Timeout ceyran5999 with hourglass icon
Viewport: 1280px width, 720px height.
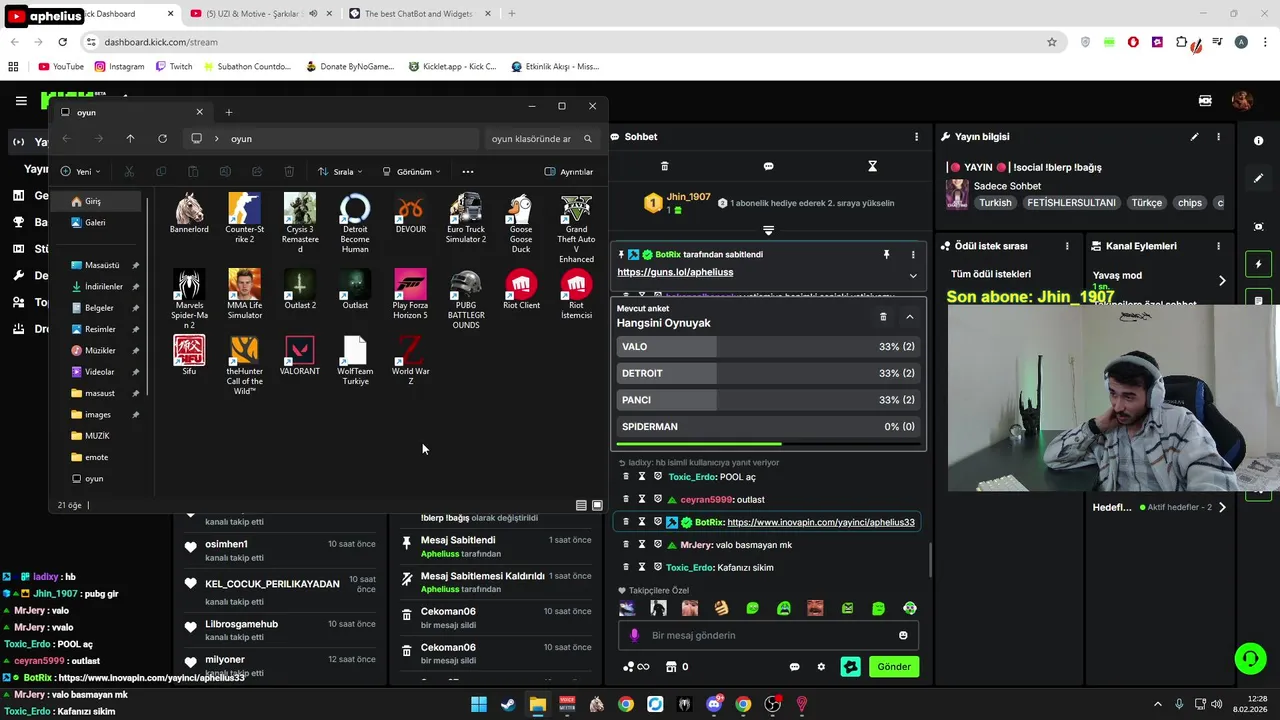[642, 499]
